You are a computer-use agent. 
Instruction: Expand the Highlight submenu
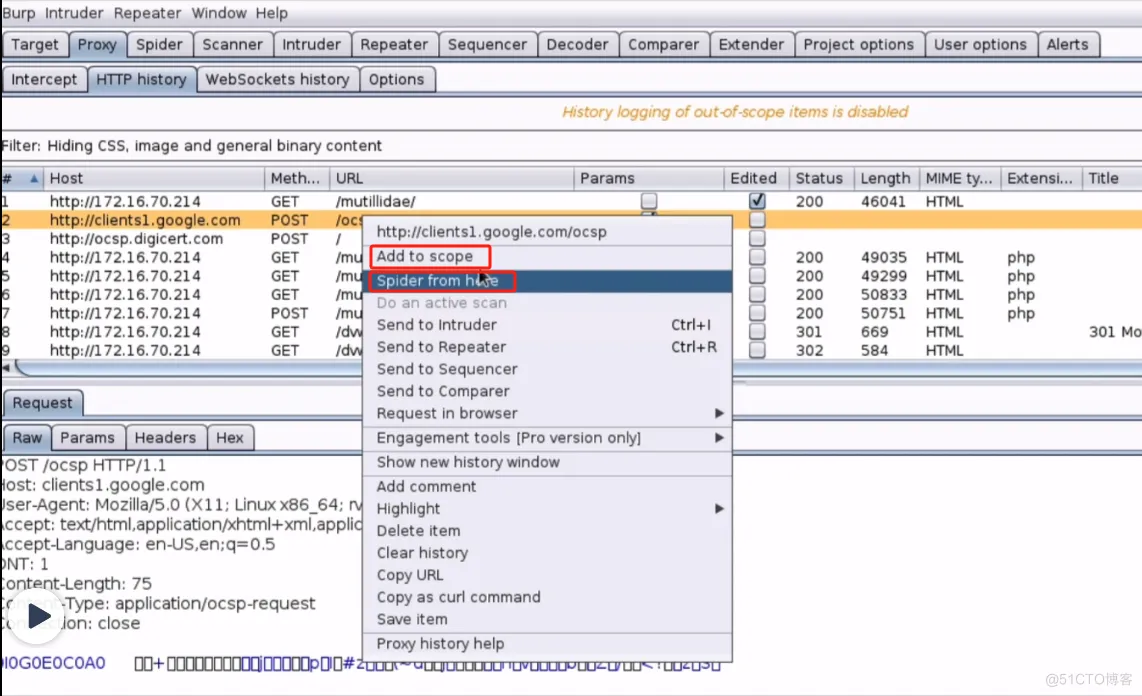coord(408,508)
